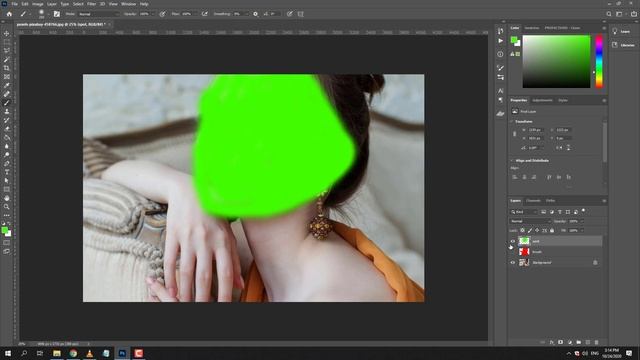Image resolution: width=640 pixels, height=360 pixels.
Task: Open the layer blend mode Normal dropdown
Action: click(530, 221)
